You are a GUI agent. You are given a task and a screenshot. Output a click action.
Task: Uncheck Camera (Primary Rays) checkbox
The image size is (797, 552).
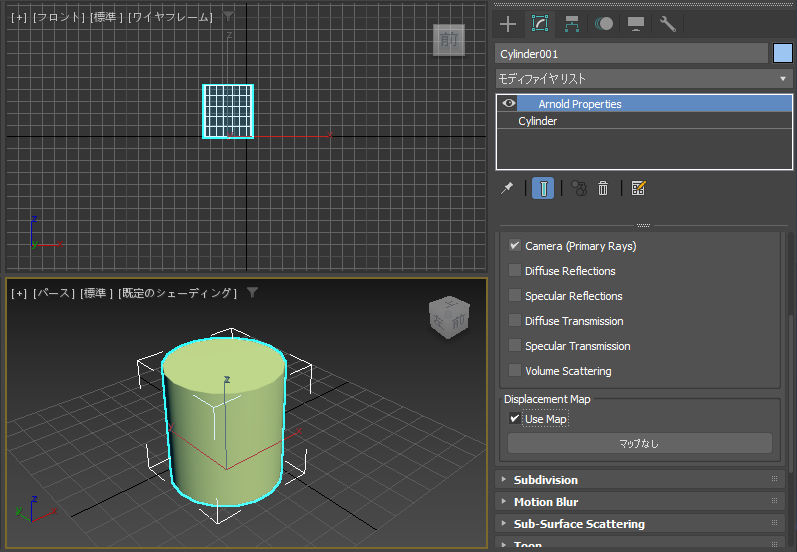coord(515,246)
